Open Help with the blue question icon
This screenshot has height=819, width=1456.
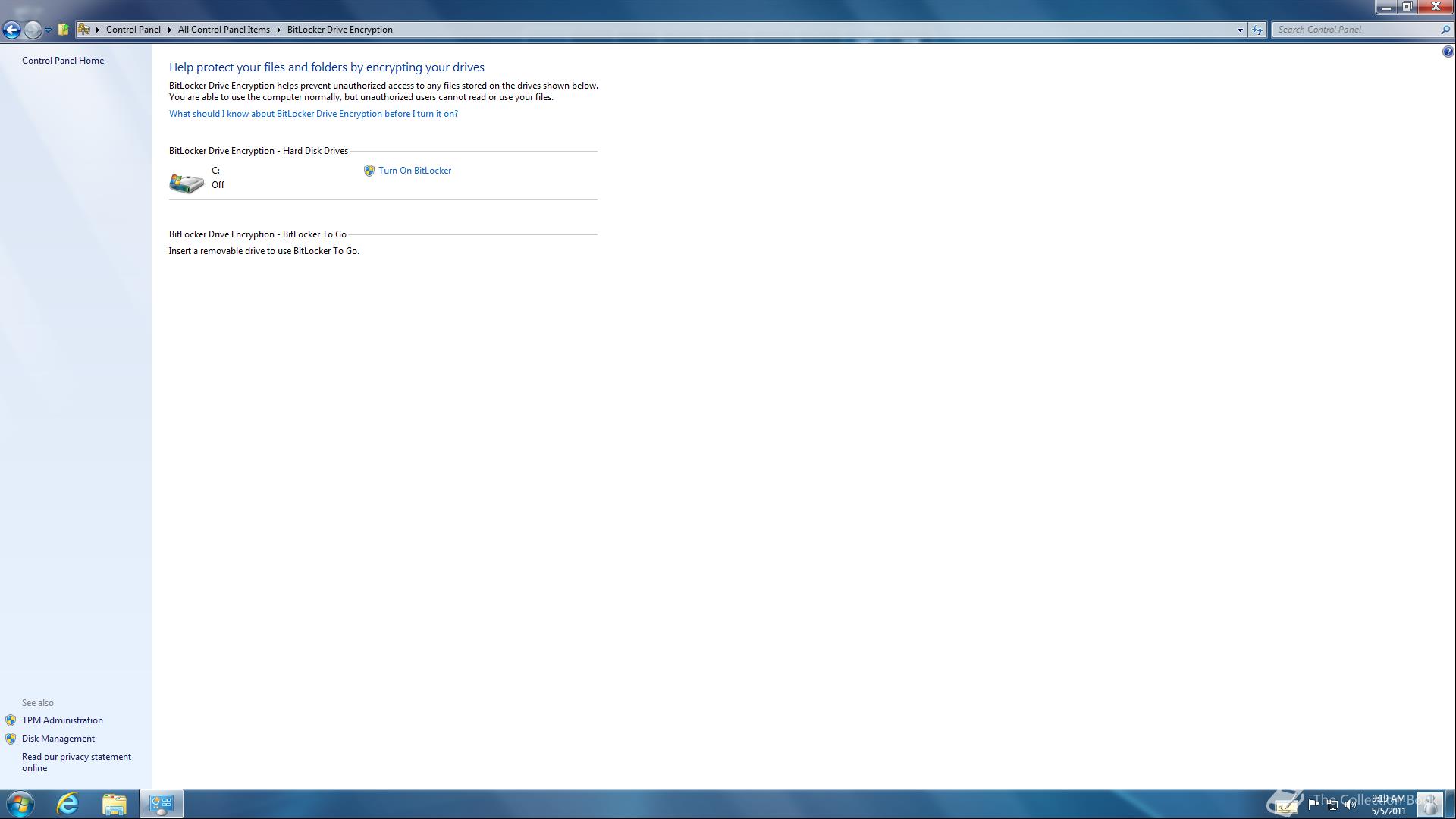1448,52
